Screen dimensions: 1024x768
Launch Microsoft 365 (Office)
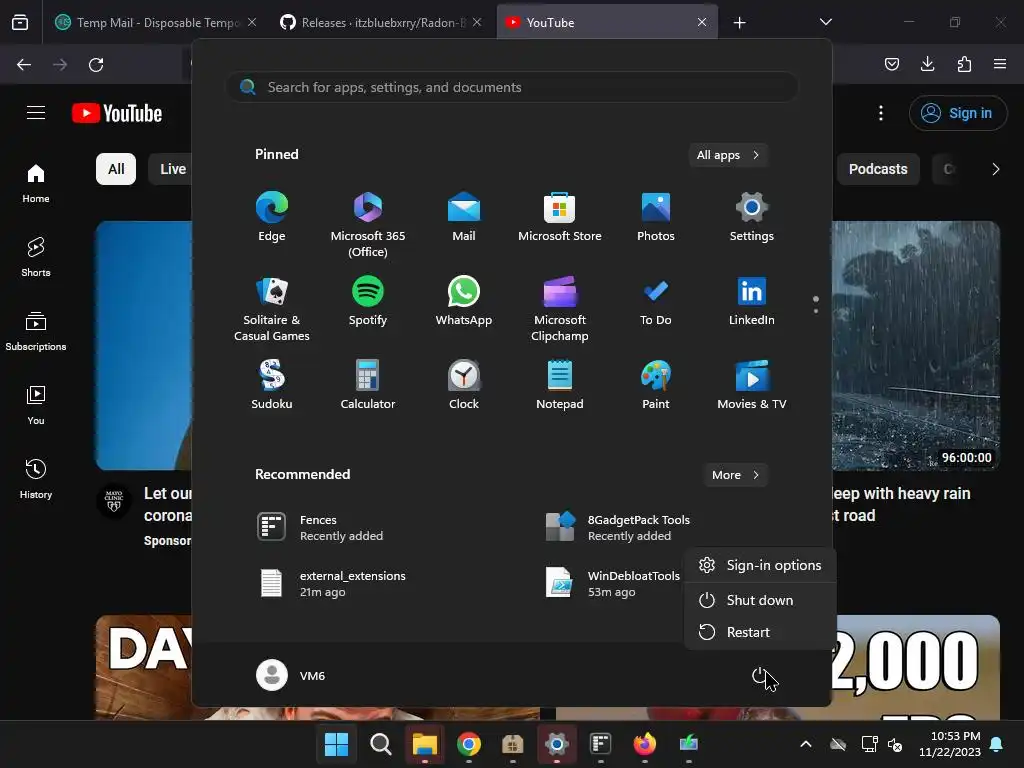coord(368,224)
